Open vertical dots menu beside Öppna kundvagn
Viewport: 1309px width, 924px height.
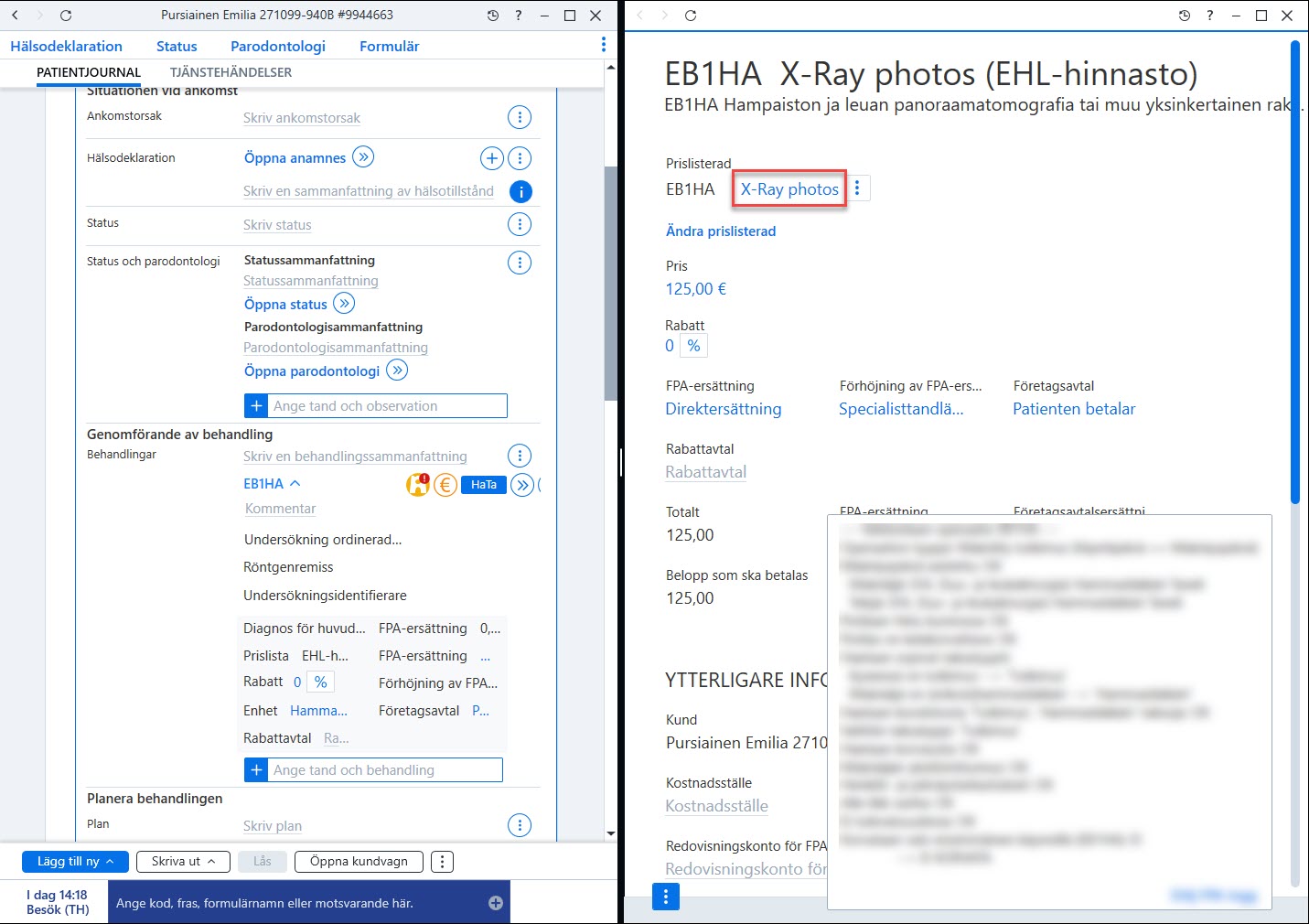(442, 862)
